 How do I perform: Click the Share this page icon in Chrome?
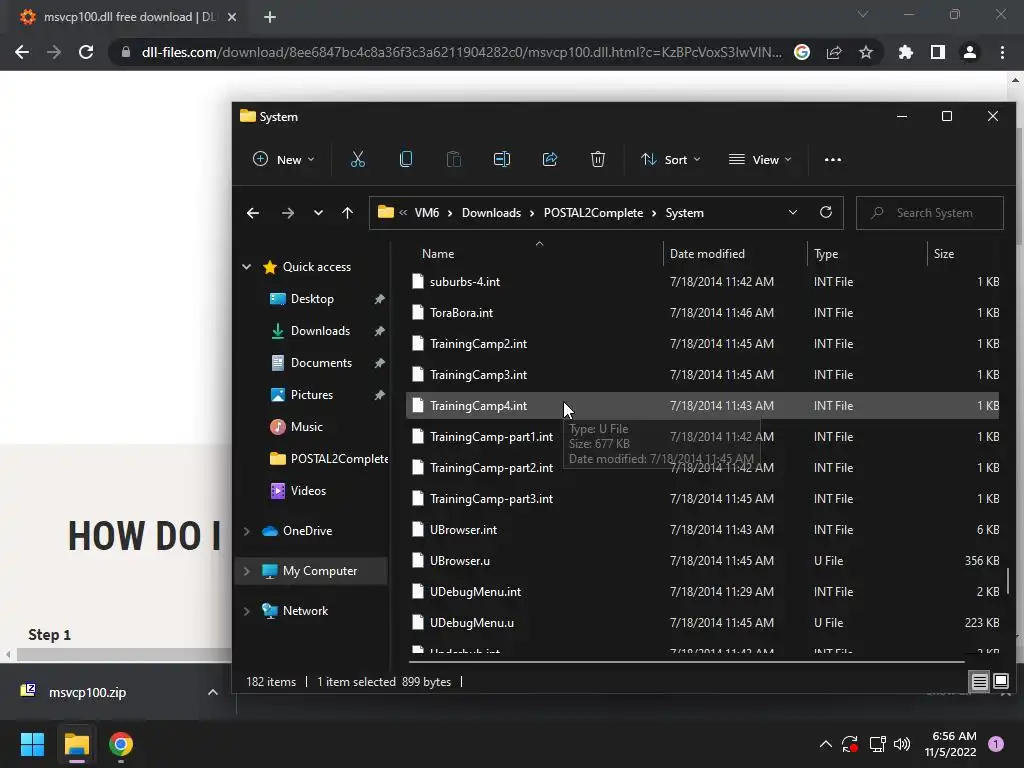pyautogui.click(x=834, y=52)
